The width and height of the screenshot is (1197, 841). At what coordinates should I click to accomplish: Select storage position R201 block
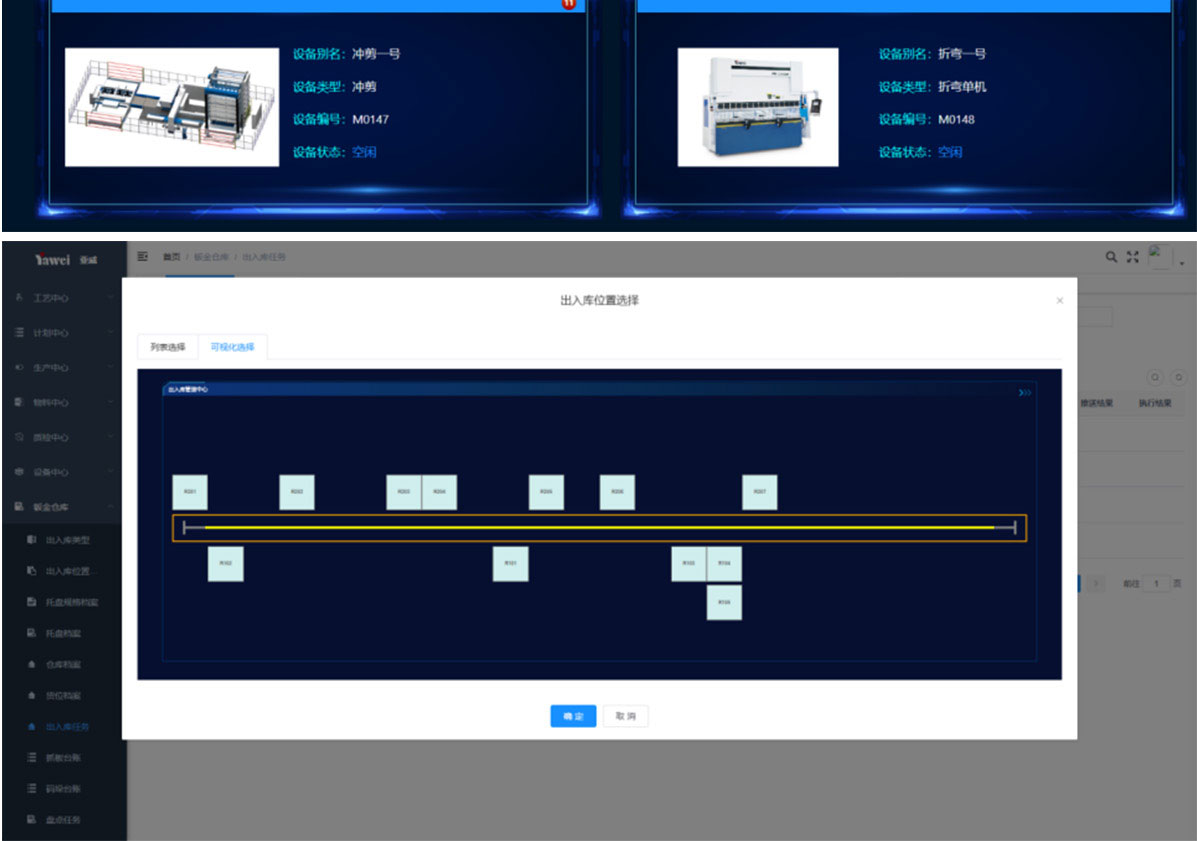tap(190, 492)
